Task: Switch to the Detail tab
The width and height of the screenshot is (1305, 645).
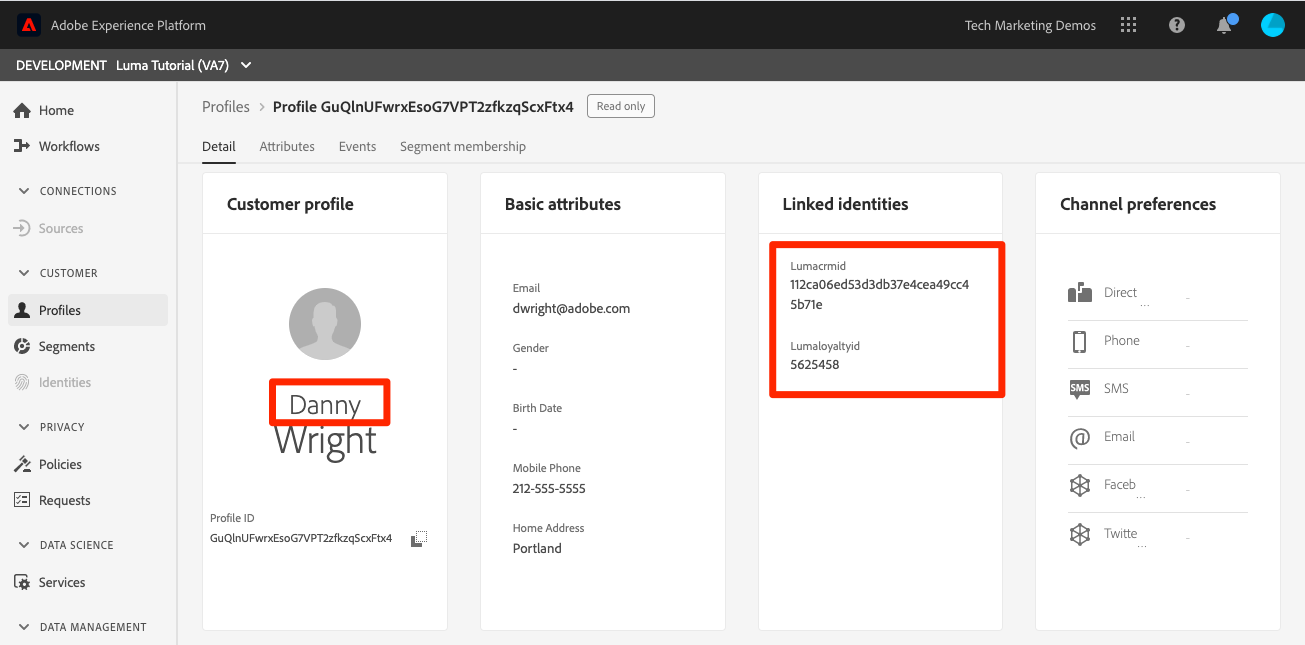Action: tap(219, 146)
